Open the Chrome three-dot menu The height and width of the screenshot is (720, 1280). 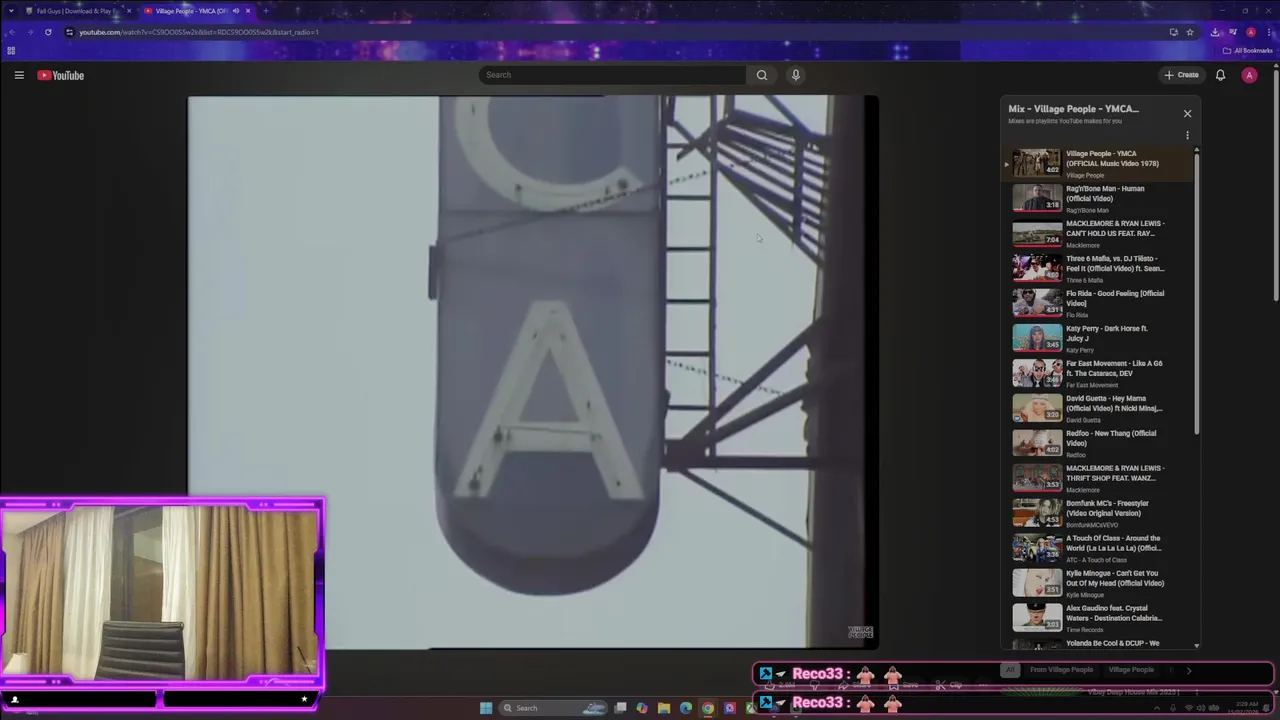pyautogui.click(x=1269, y=32)
